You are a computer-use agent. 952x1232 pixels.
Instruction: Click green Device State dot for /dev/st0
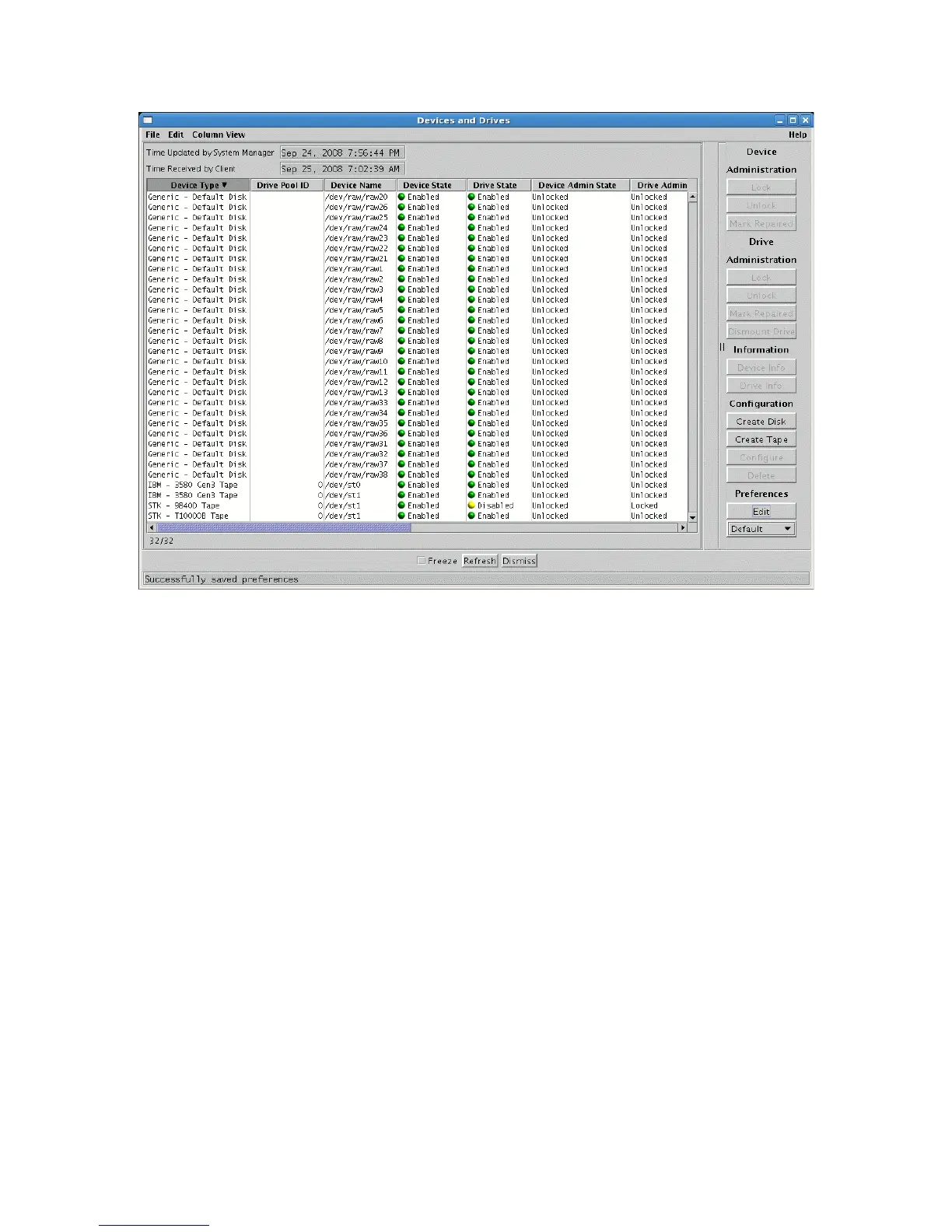402,485
